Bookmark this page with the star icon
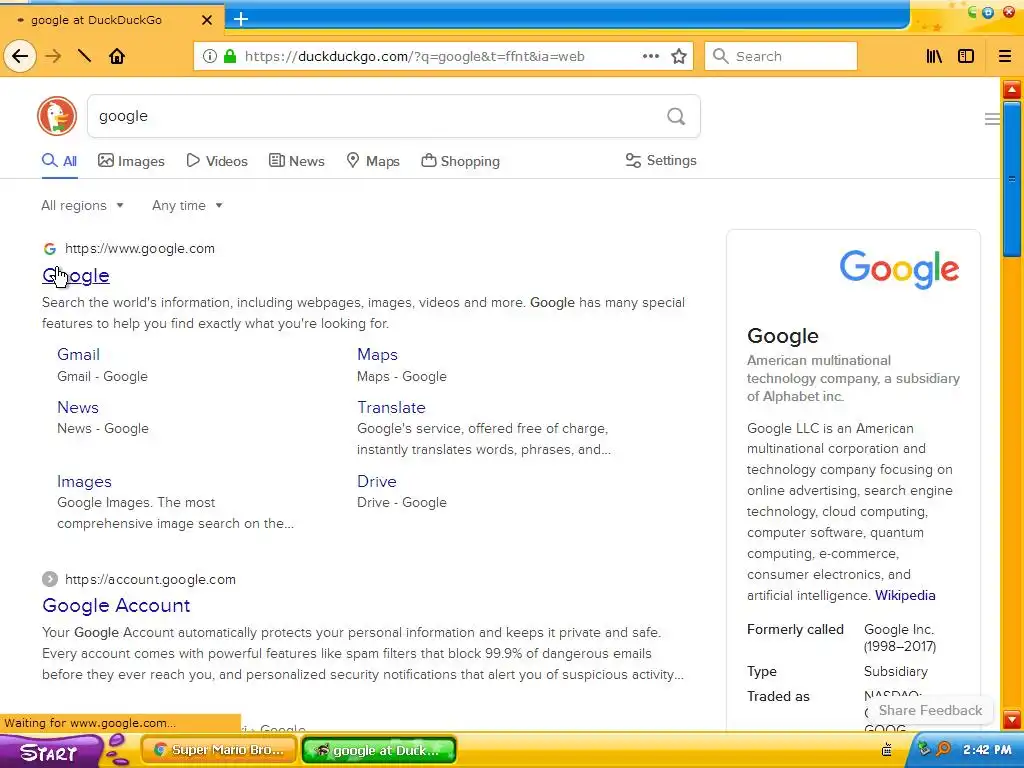The height and width of the screenshot is (768, 1024). (679, 56)
